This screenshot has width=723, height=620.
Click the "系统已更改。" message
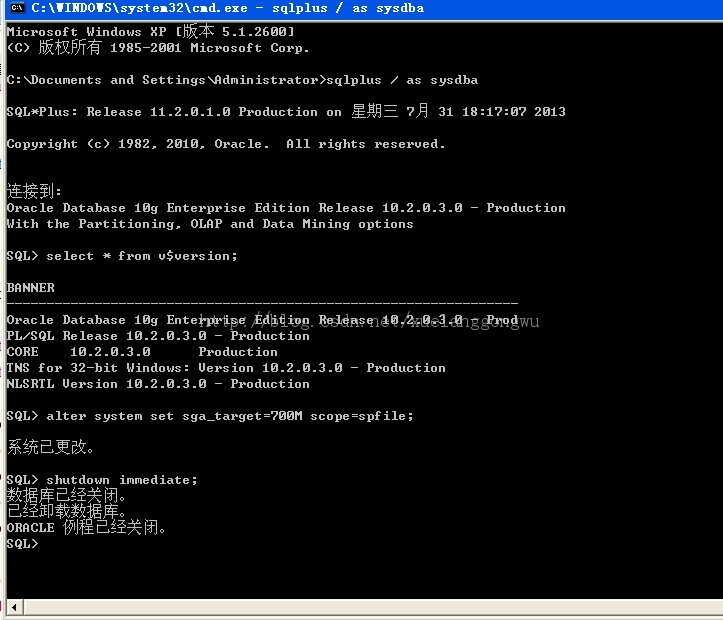coord(50,447)
